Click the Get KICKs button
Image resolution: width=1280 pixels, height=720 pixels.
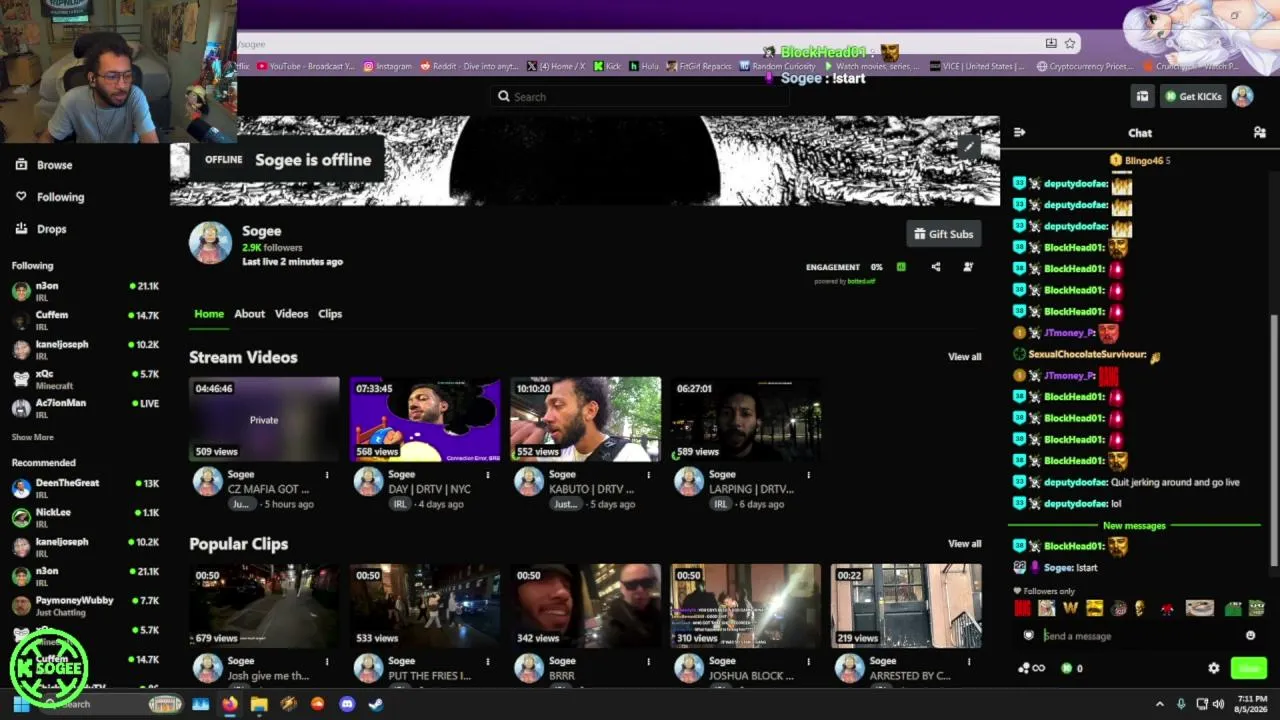tap(1193, 96)
